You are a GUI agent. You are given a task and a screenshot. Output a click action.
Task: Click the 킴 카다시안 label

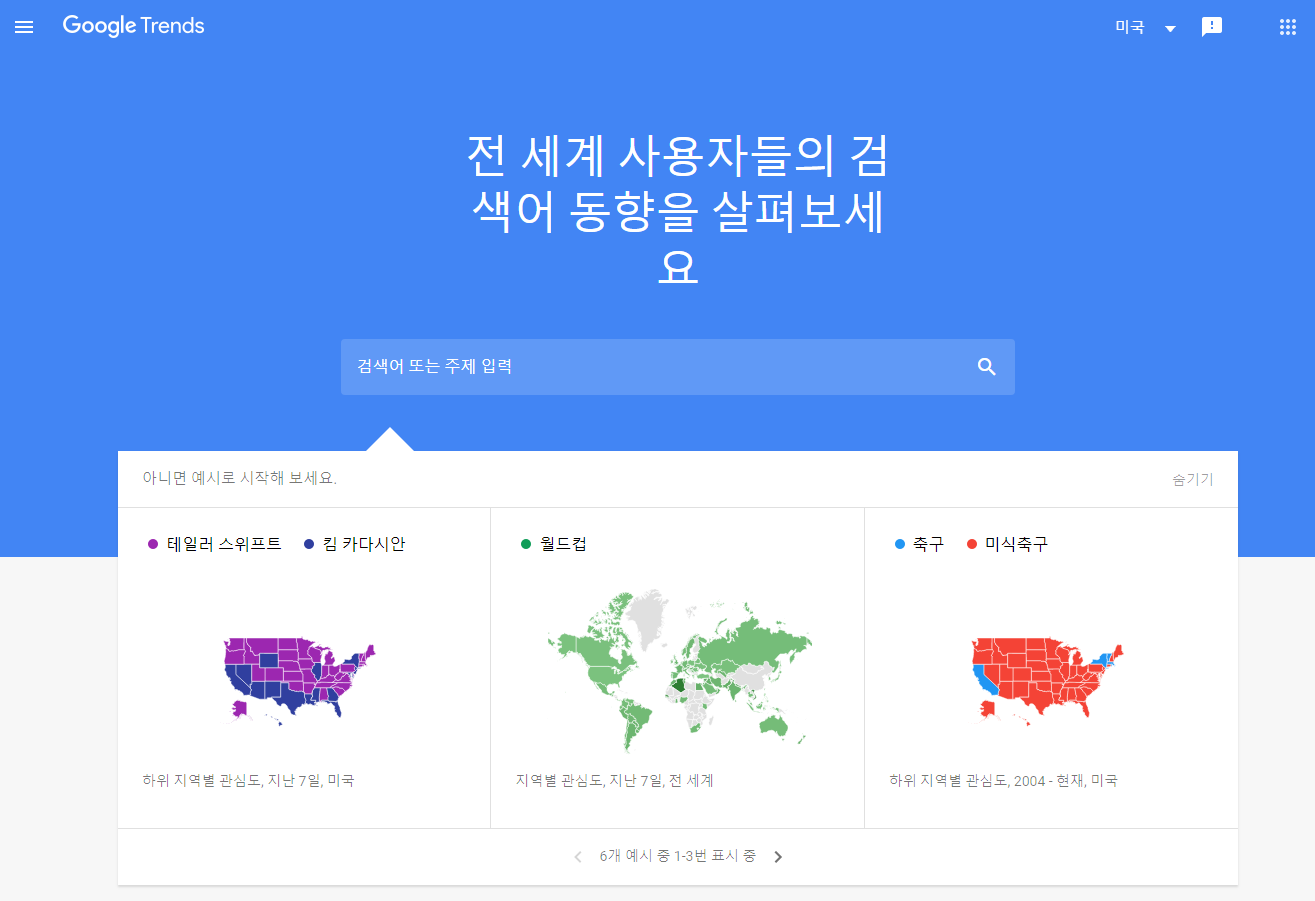364,544
